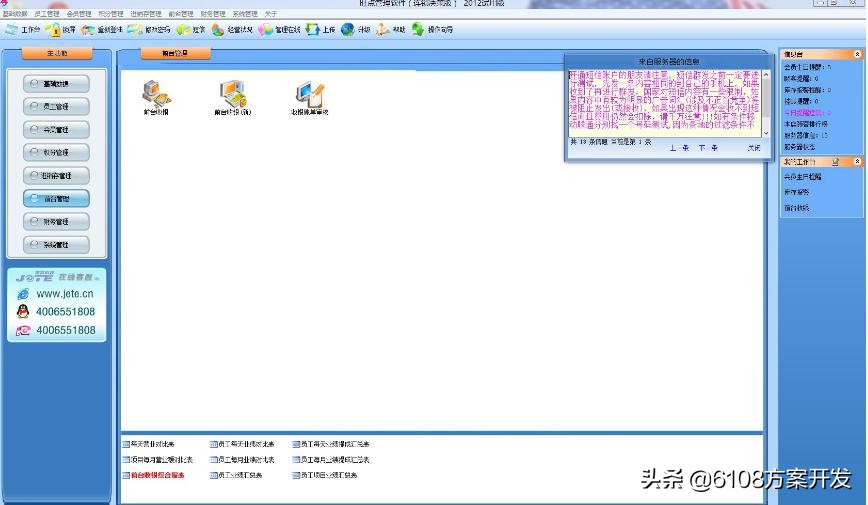This screenshot has height=505, width=868.
Task: Click the 关闭 link in server message popup
Action: [x=753, y=147]
